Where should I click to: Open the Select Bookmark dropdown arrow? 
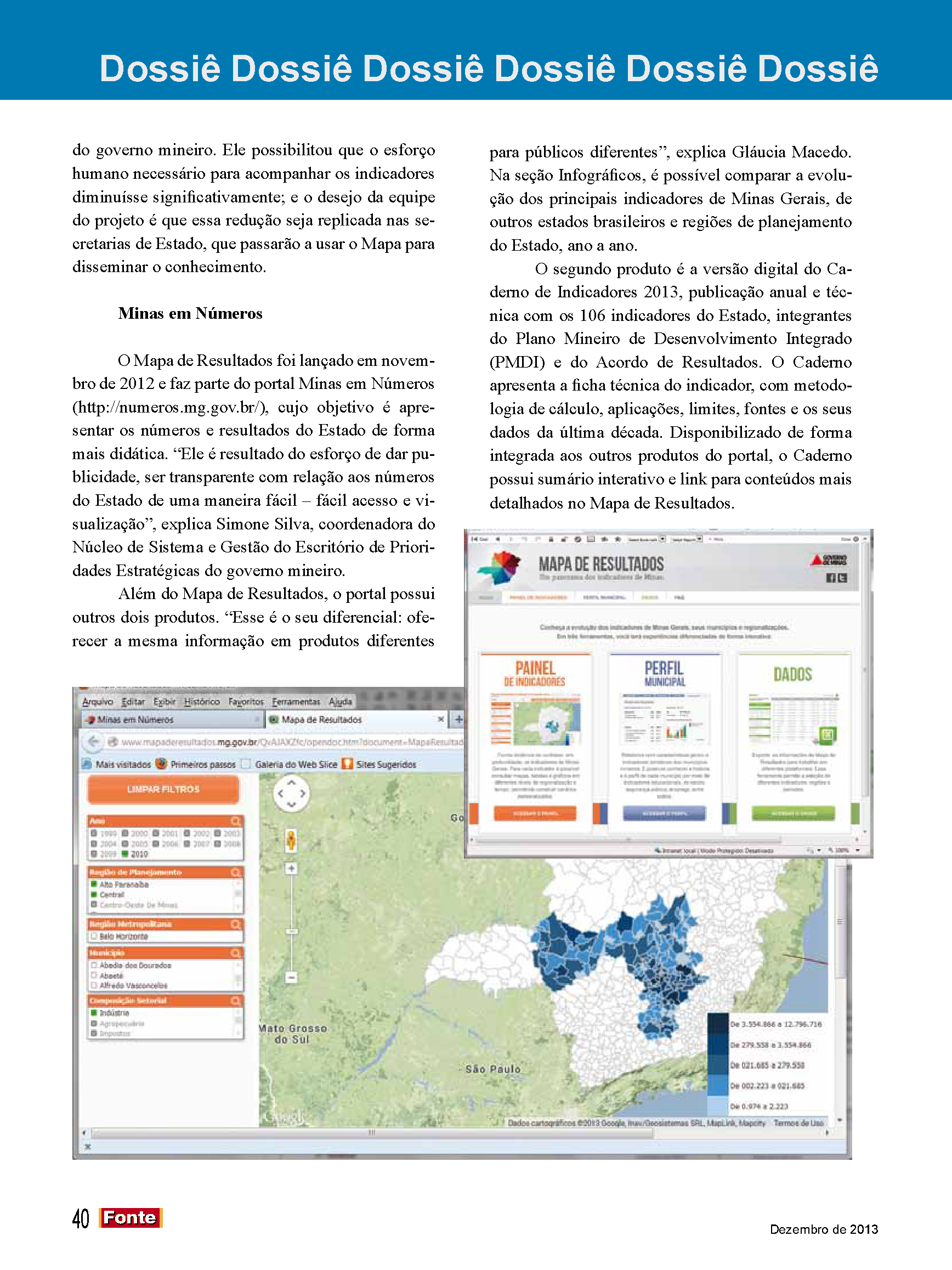pyautogui.click(x=662, y=539)
